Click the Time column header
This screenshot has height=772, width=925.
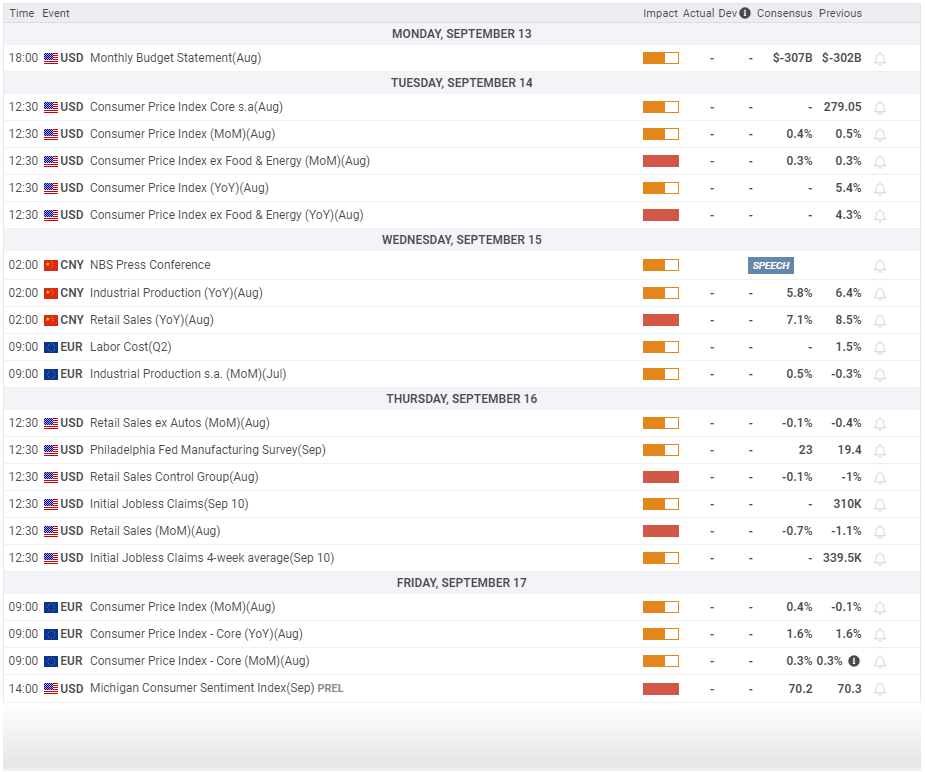[x=22, y=13]
